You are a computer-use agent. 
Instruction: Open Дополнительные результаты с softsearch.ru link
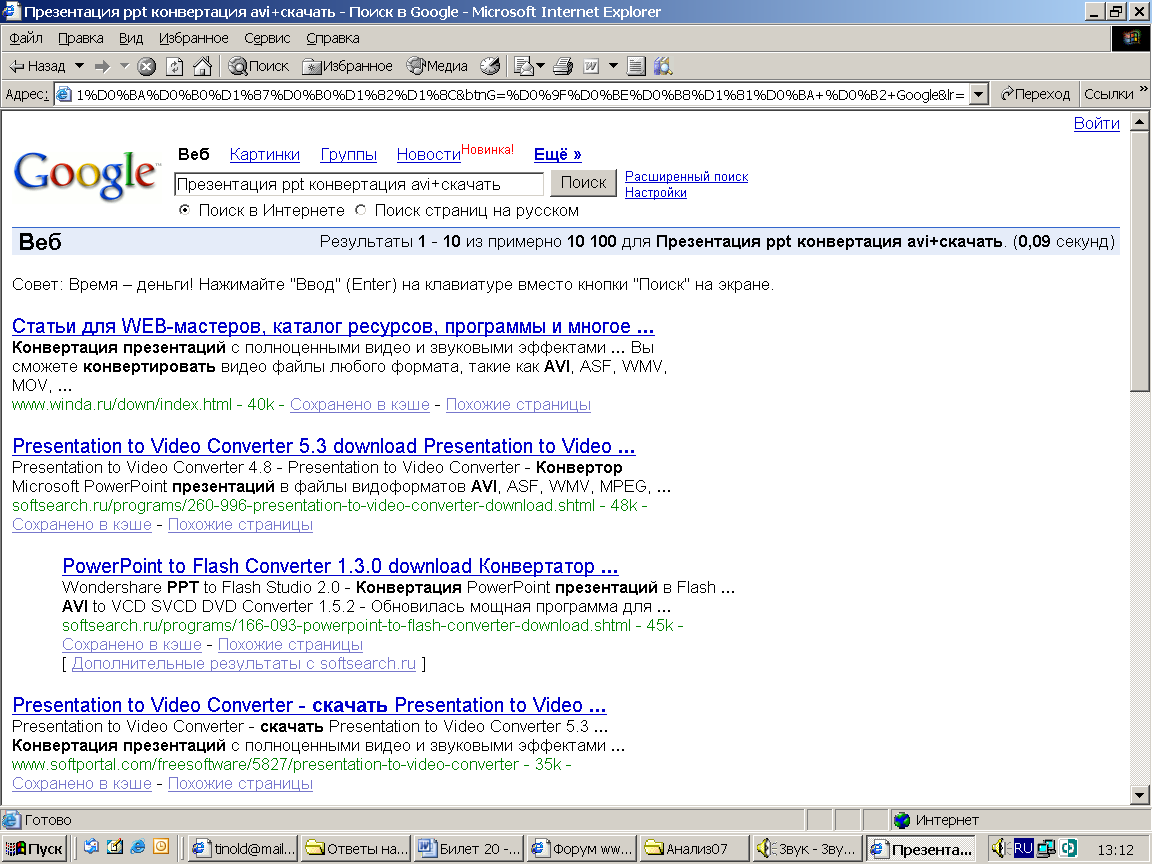244,663
